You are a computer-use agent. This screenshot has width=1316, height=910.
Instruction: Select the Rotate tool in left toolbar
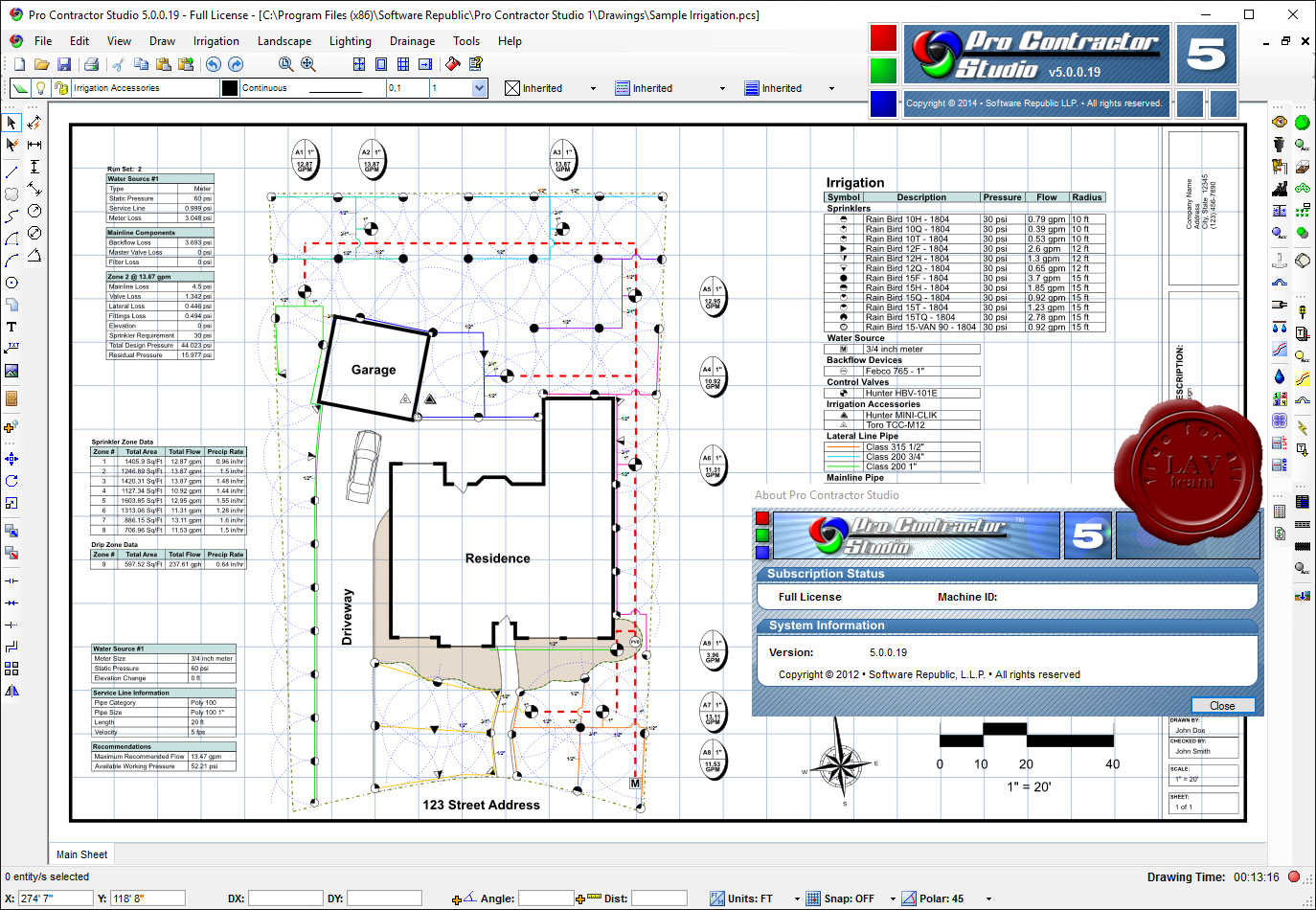(11, 481)
